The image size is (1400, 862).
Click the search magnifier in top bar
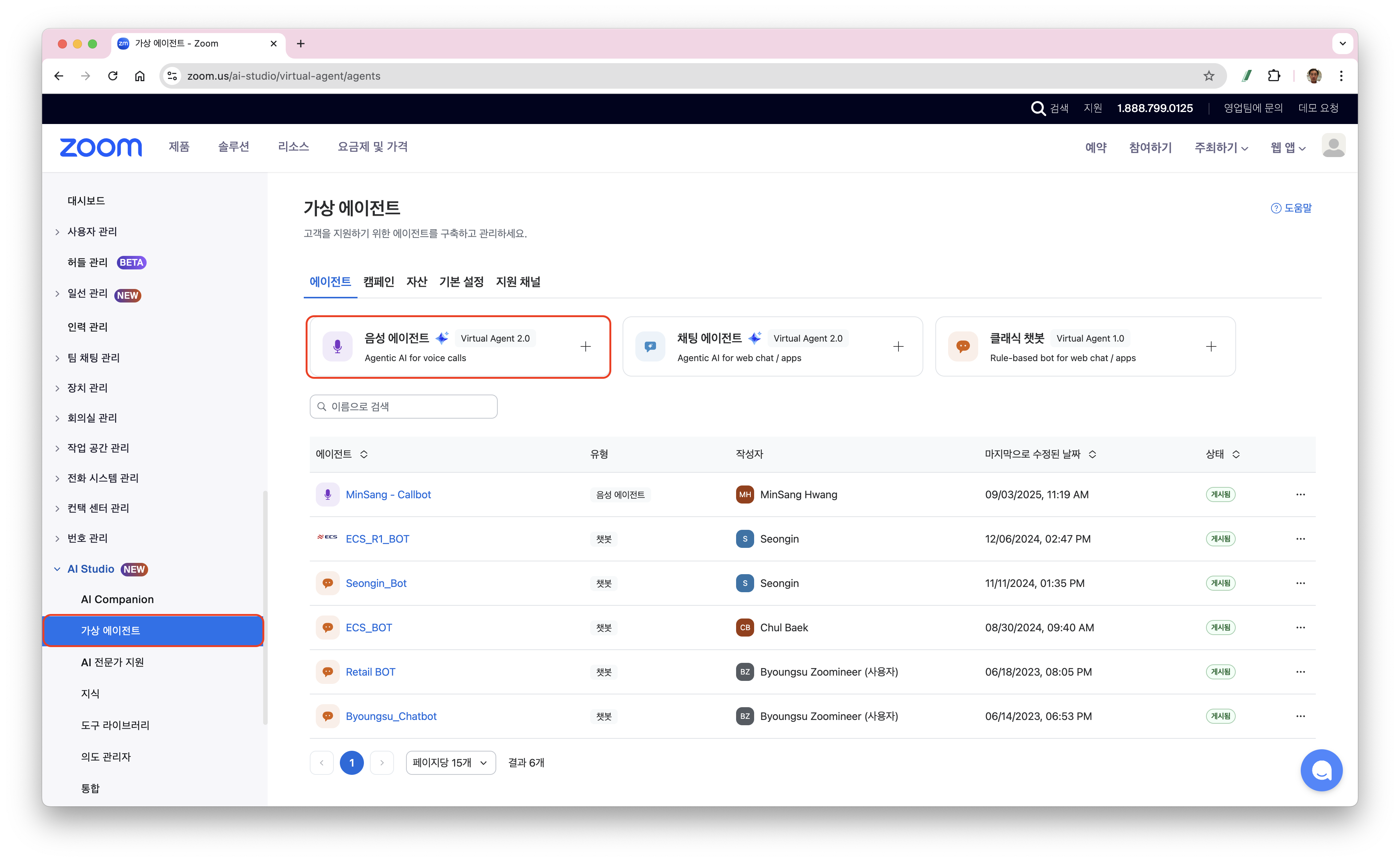pos(1038,108)
